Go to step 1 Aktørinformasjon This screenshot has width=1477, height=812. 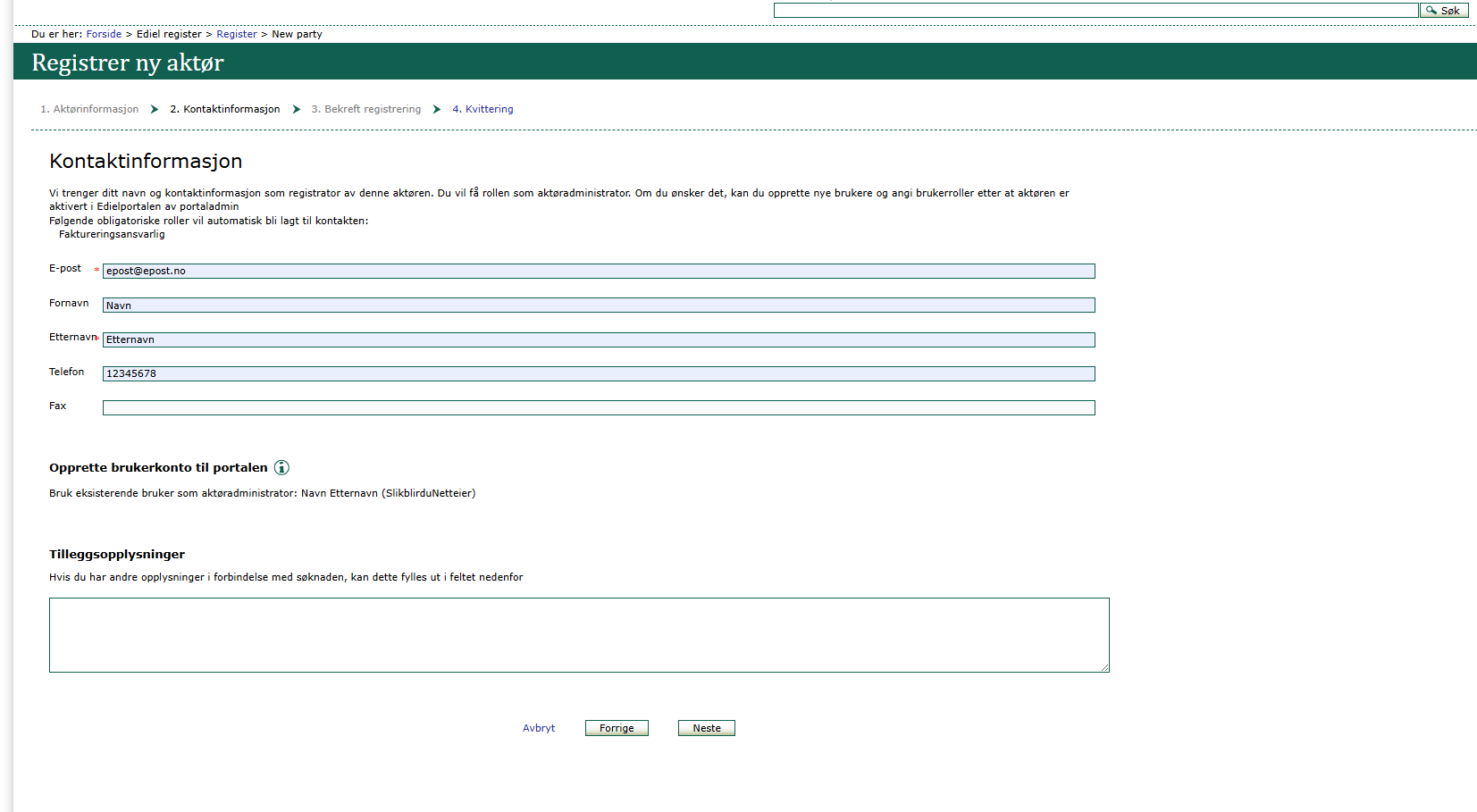89,109
